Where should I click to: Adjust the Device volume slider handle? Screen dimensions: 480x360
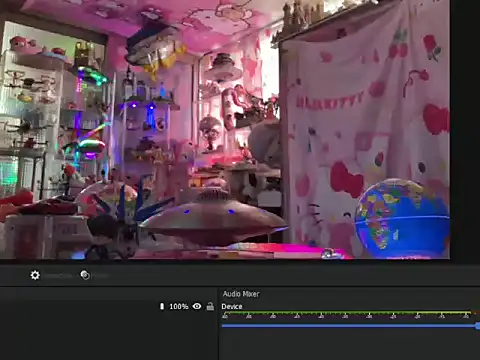click(x=477, y=326)
